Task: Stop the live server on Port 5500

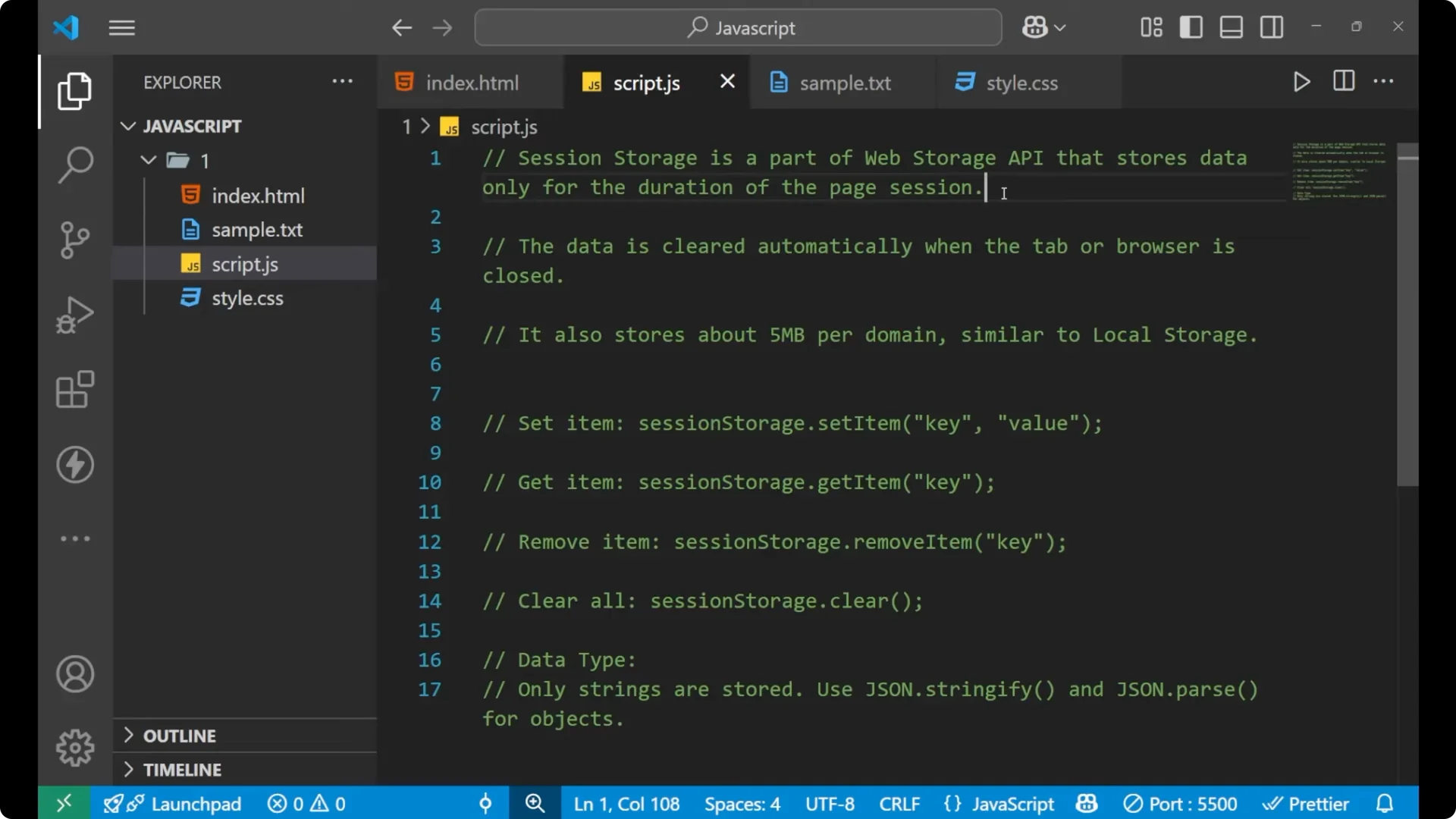Action: point(1180,803)
